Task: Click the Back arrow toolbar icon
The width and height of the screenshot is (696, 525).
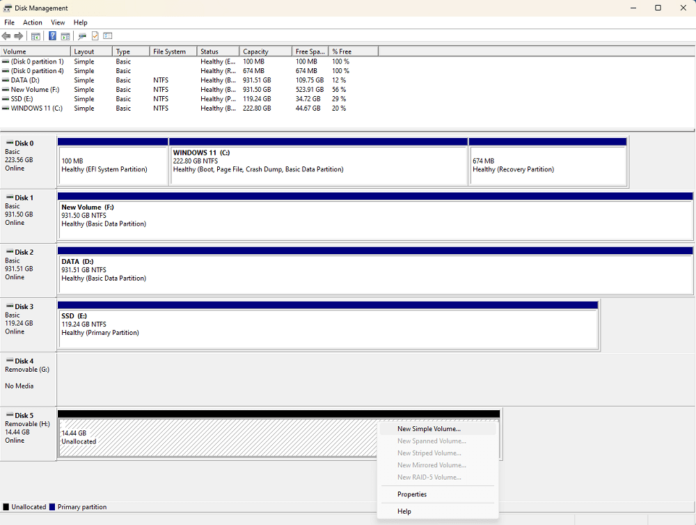Action: [7, 36]
